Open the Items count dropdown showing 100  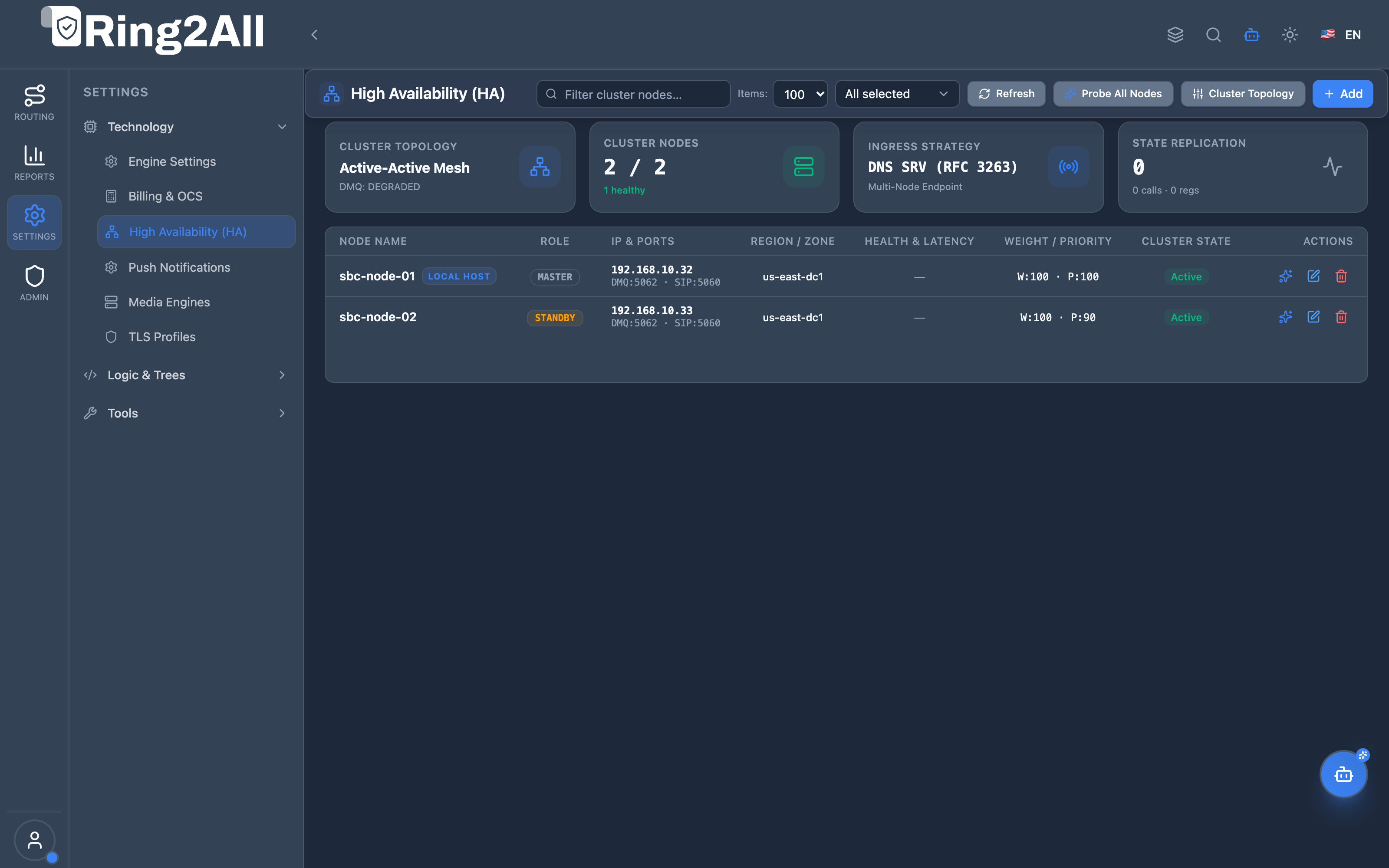800,94
